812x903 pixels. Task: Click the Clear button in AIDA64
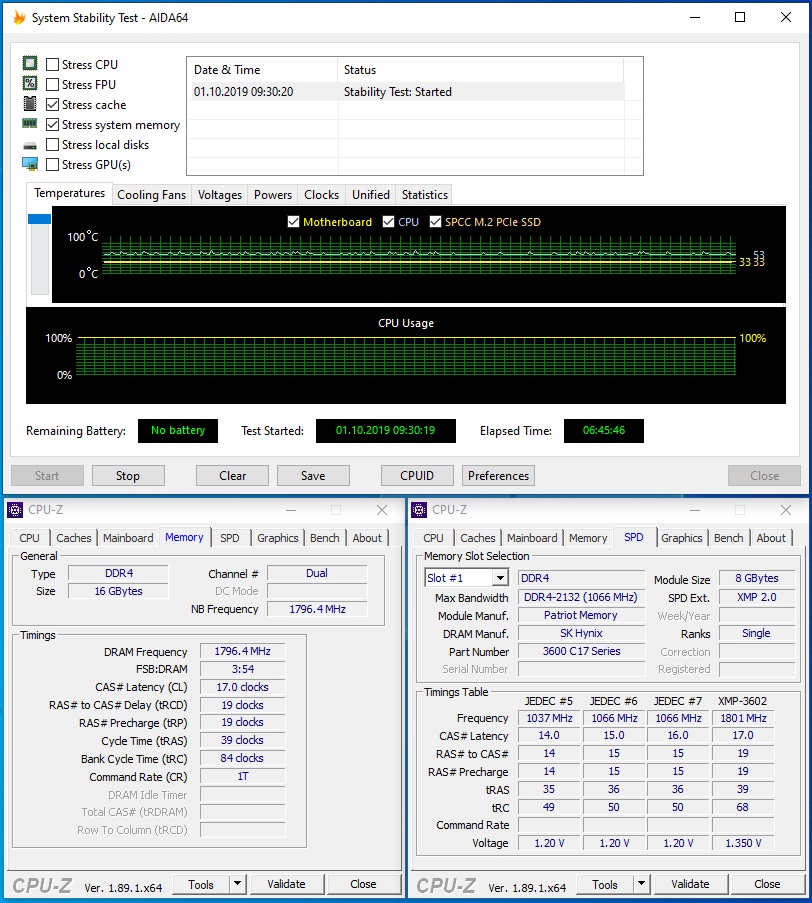pos(232,476)
